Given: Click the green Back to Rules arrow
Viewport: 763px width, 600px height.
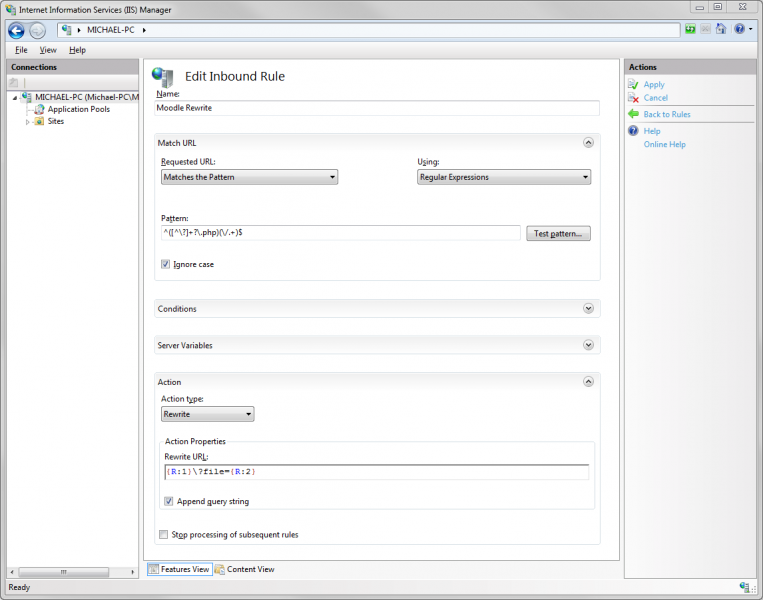Looking at the screenshot, I should click(633, 114).
